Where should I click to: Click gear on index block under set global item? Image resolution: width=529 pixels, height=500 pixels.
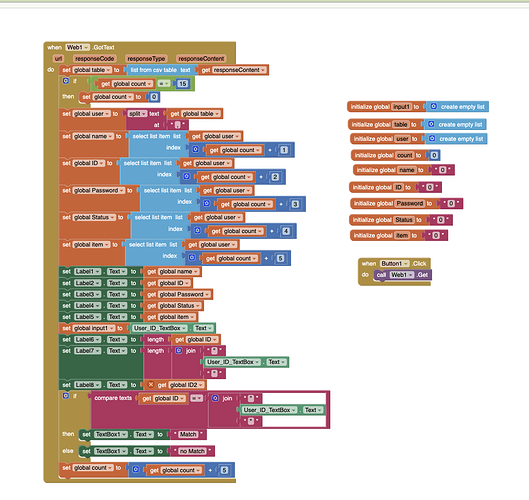192,258
